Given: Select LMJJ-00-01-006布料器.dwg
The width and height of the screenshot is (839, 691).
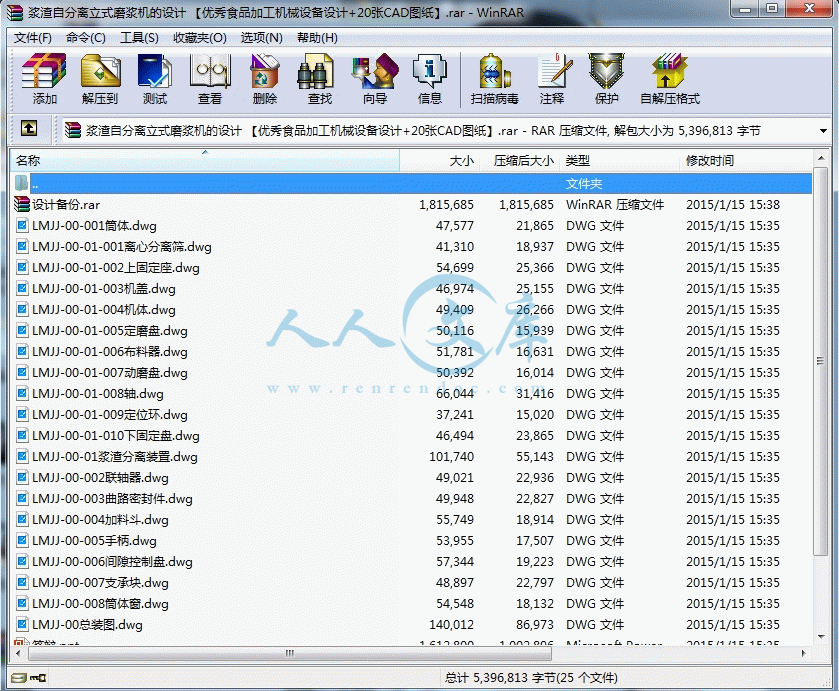Looking at the screenshot, I should coord(110,352).
